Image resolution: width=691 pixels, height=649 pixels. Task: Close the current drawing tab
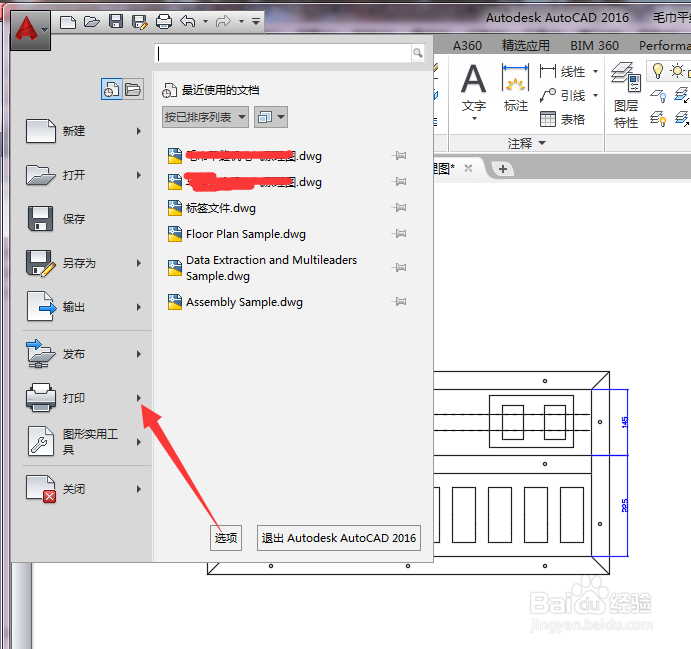pyautogui.click(x=468, y=168)
